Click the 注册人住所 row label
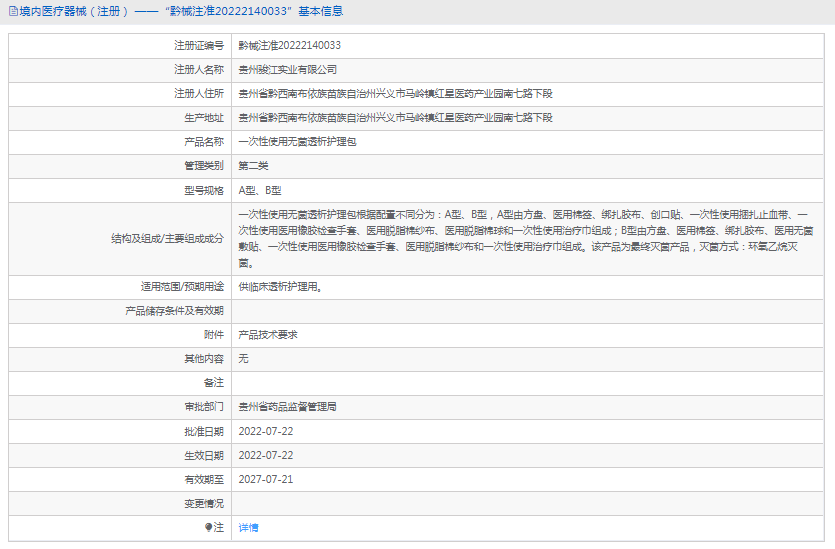 pyautogui.click(x=198, y=93)
